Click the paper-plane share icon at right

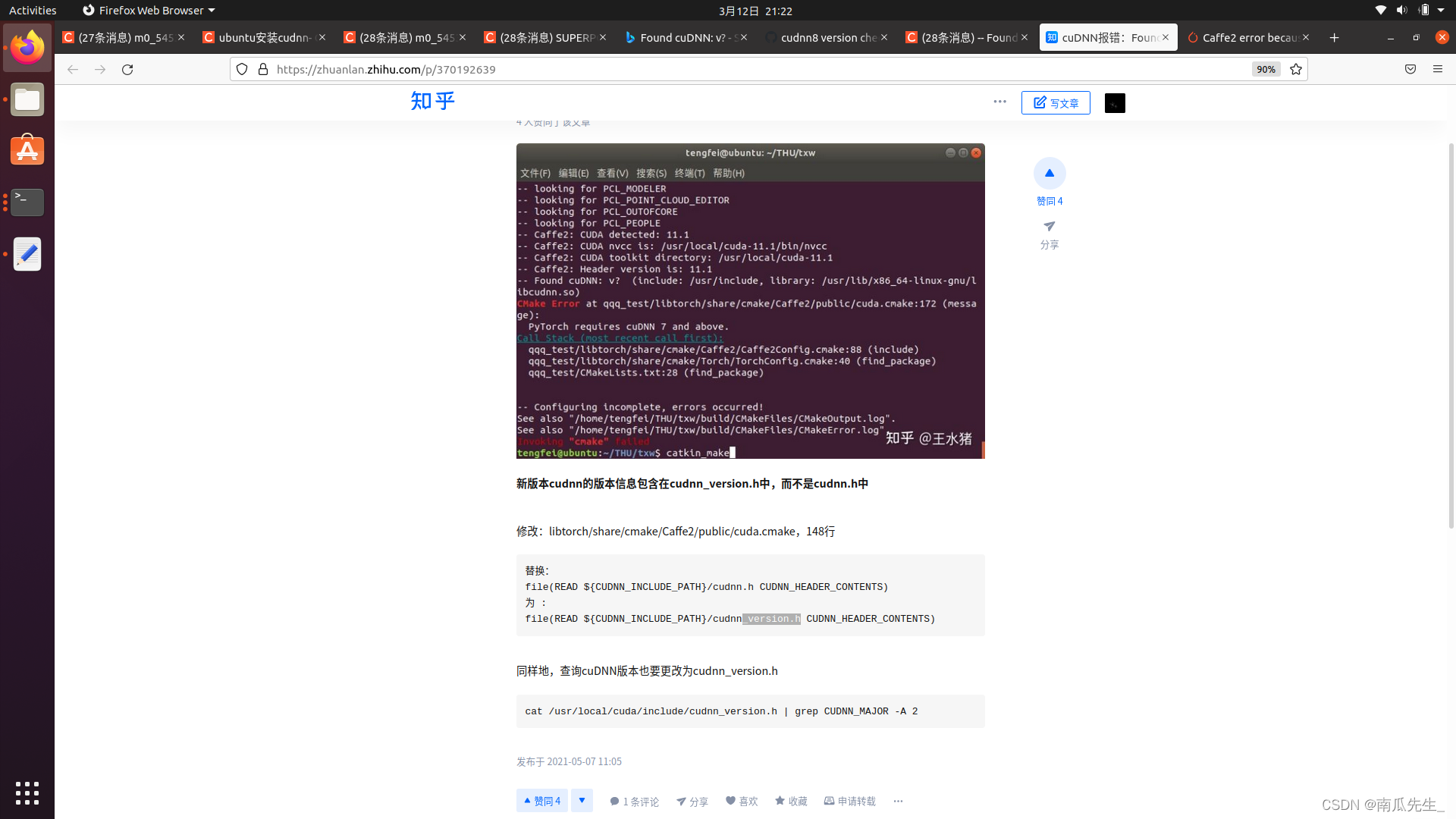1050,227
